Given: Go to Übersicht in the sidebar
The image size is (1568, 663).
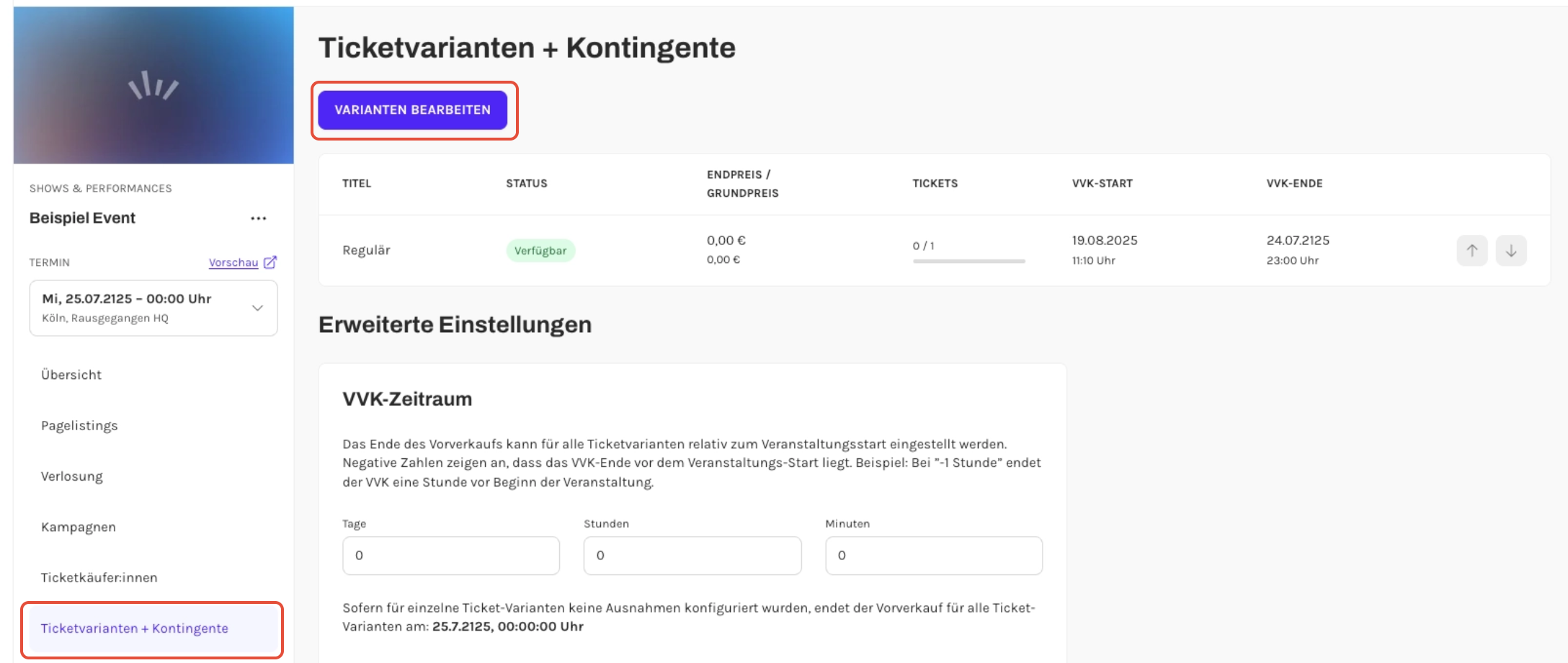Looking at the screenshot, I should pos(71,375).
